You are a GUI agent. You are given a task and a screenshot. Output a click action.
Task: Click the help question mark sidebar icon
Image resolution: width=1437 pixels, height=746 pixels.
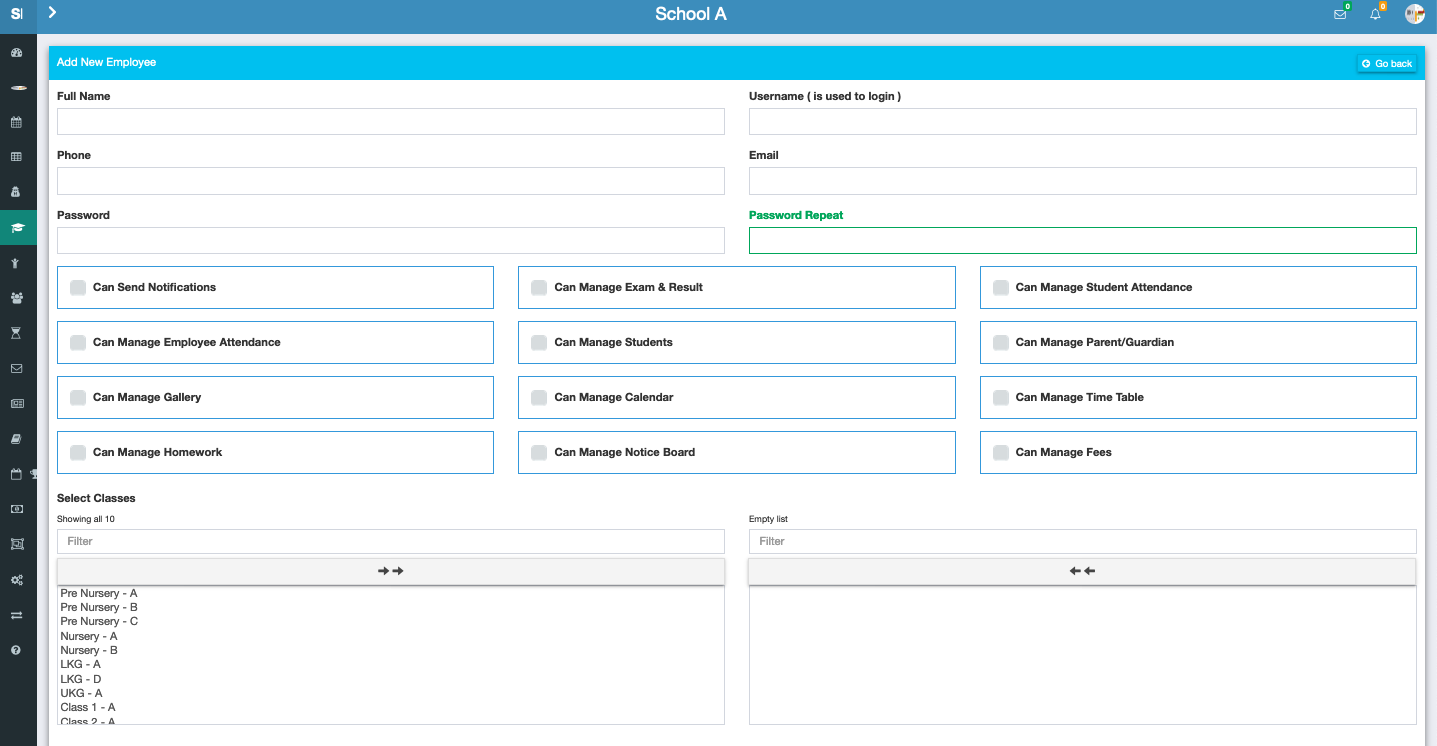point(17,650)
